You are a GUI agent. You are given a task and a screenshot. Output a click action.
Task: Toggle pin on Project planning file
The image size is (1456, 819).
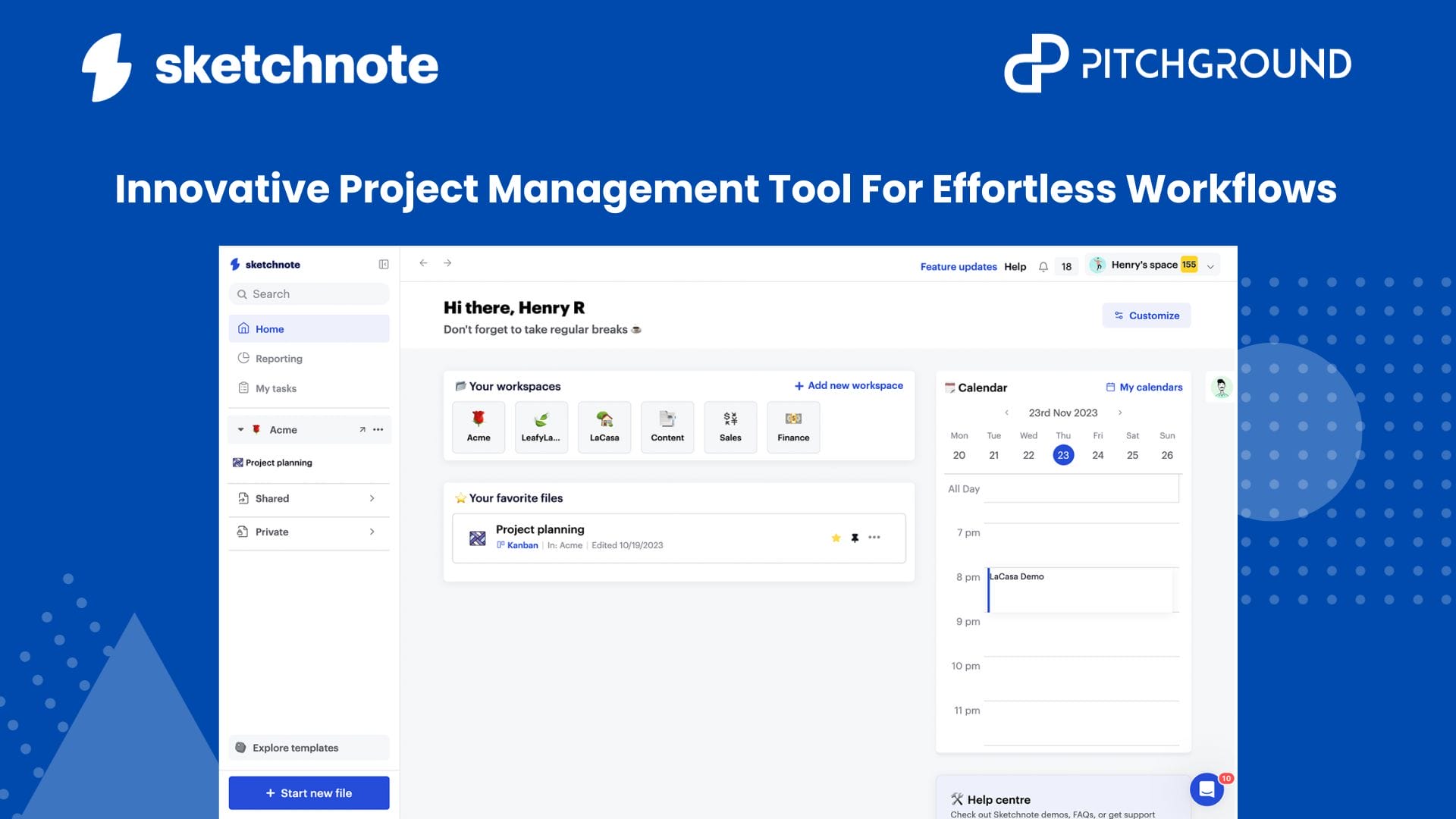coord(855,538)
